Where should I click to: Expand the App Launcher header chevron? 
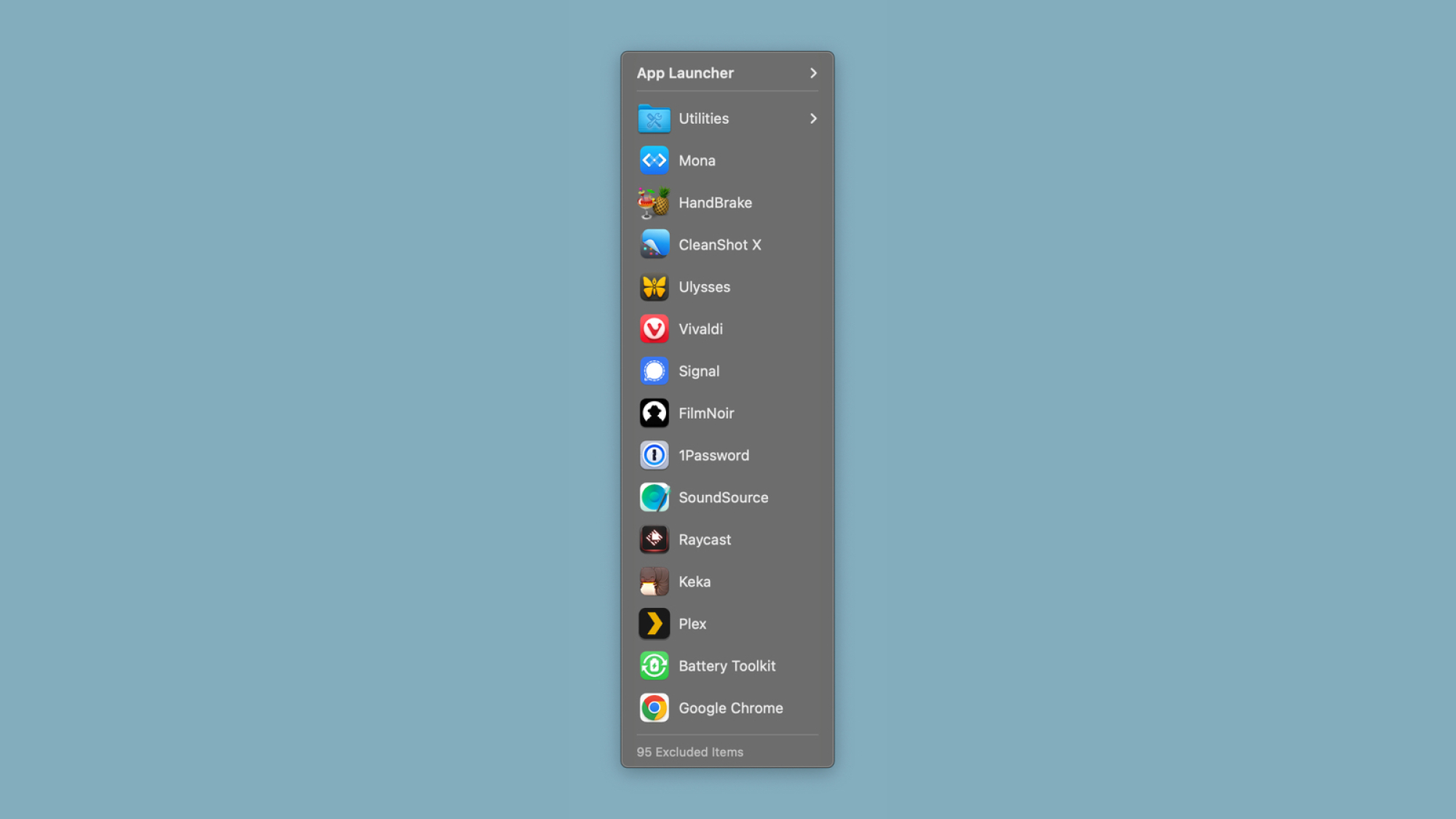click(x=813, y=73)
